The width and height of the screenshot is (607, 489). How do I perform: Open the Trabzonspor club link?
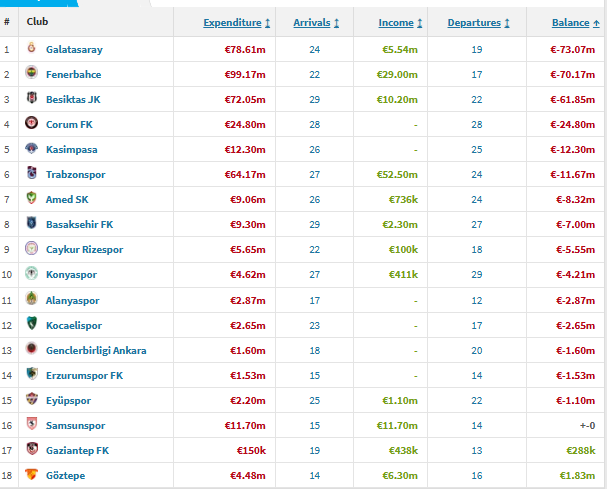[x=75, y=175]
